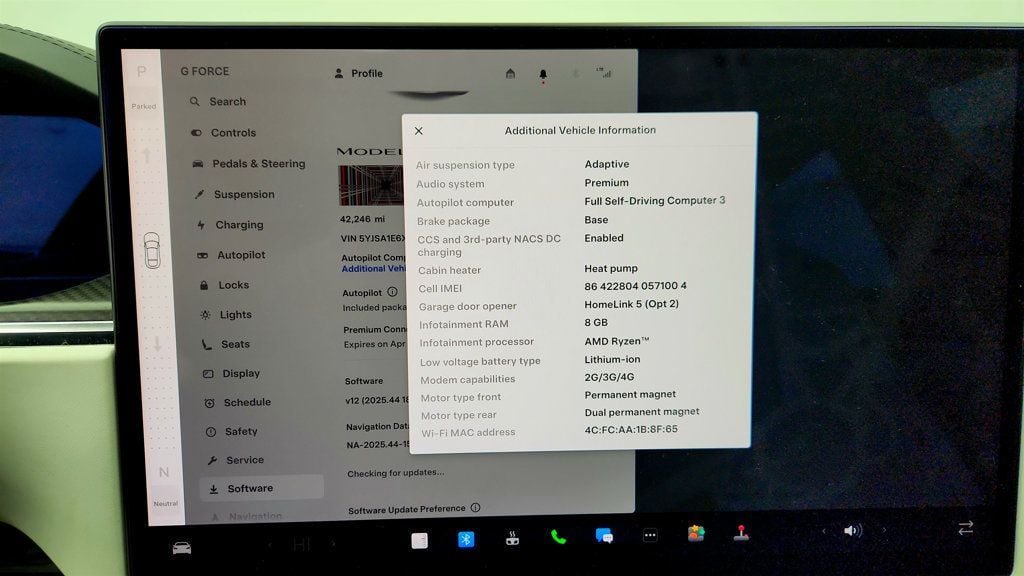Image resolution: width=1024 pixels, height=576 pixels.
Task: Select Pedals & Steering in sidebar
Action: (258, 164)
